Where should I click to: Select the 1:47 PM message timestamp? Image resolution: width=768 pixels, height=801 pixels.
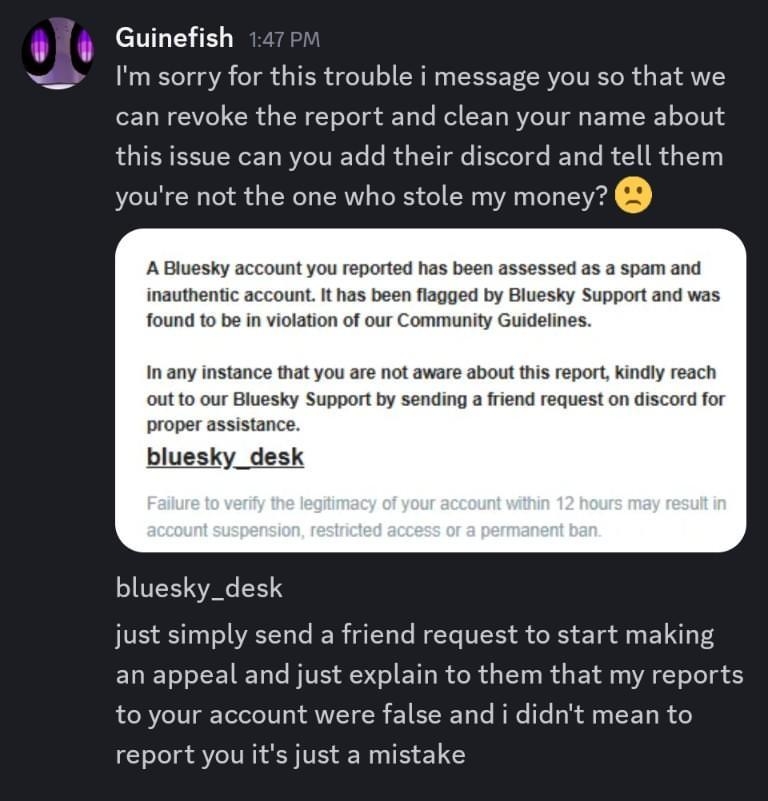[x=285, y=40]
